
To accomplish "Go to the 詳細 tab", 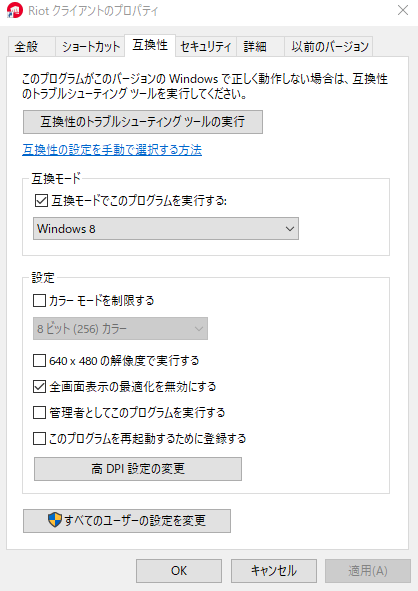I will 260,47.
